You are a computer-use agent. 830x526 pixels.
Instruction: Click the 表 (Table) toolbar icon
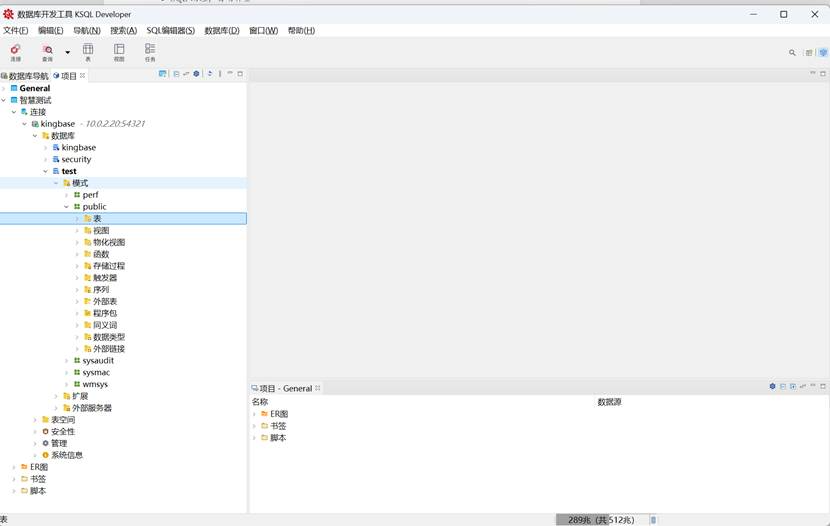(88, 50)
